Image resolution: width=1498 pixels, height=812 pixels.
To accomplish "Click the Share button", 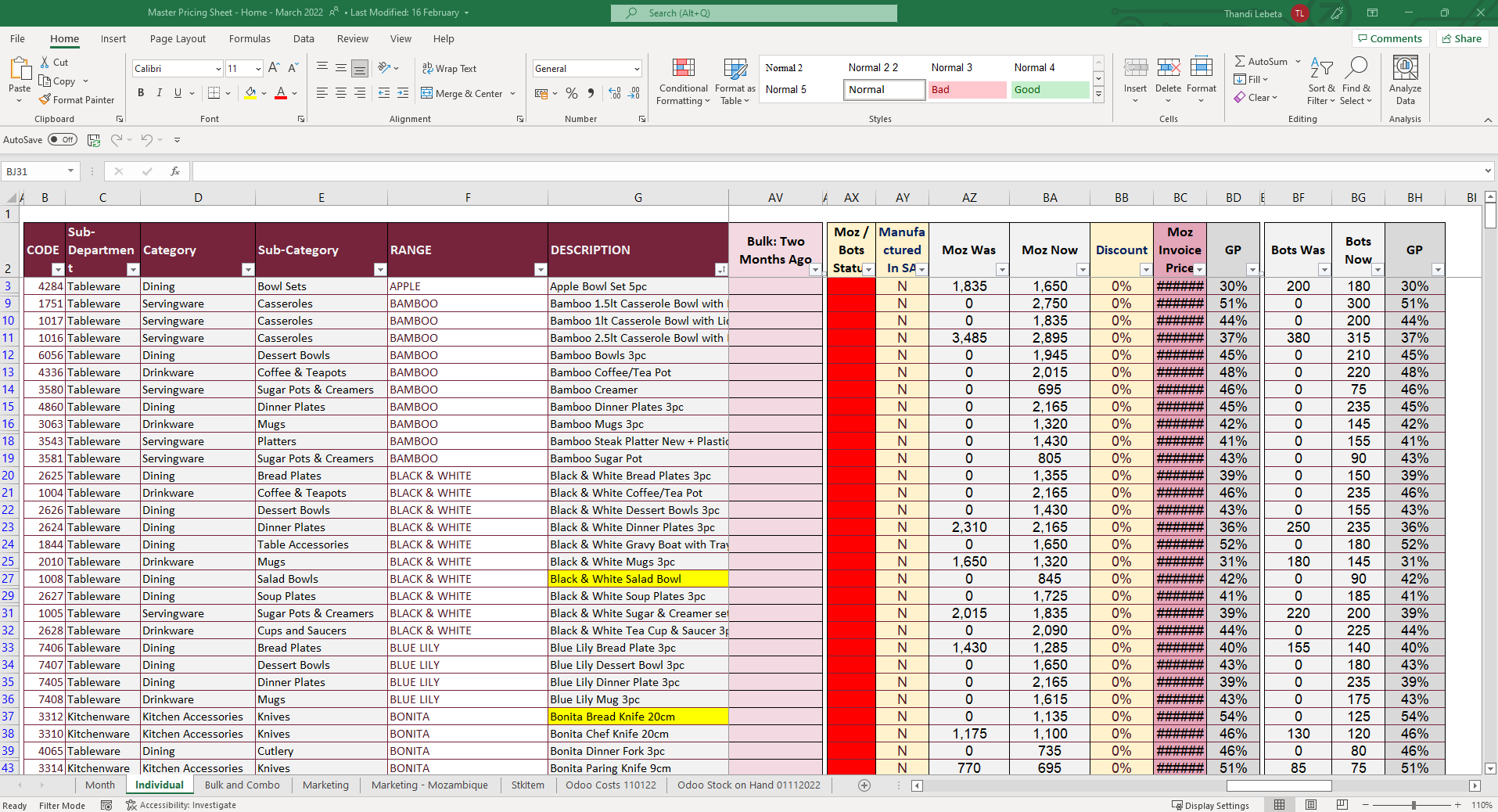I will pos(1461,38).
